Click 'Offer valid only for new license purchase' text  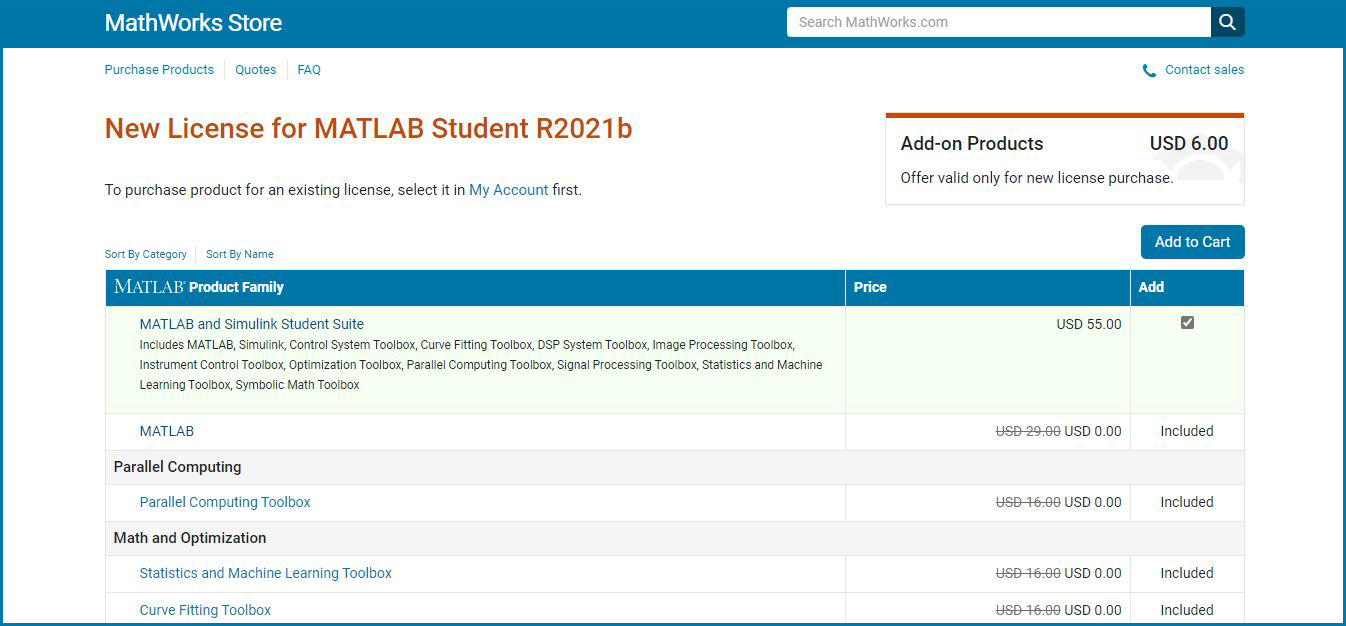tap(1036, 178)
